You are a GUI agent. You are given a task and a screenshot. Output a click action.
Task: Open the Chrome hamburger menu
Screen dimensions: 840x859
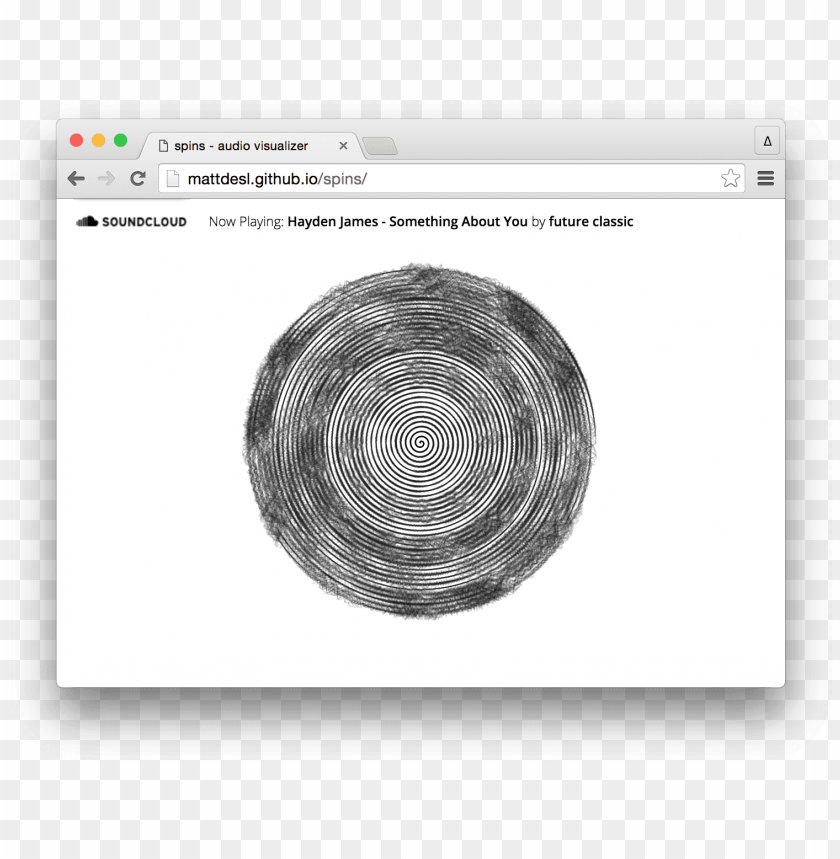pos(765,178)
